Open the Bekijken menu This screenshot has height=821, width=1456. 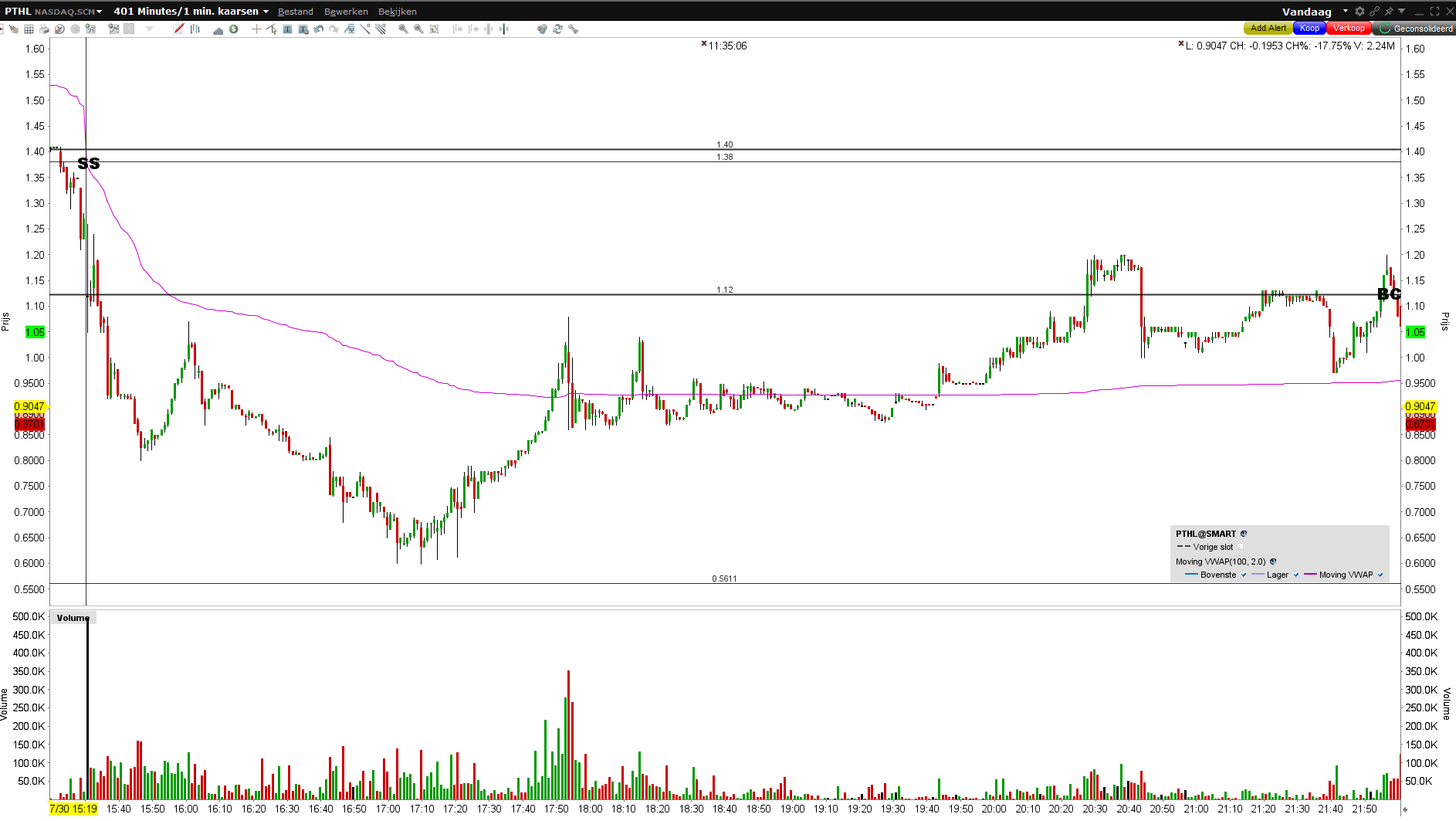[x=398, y=12]
